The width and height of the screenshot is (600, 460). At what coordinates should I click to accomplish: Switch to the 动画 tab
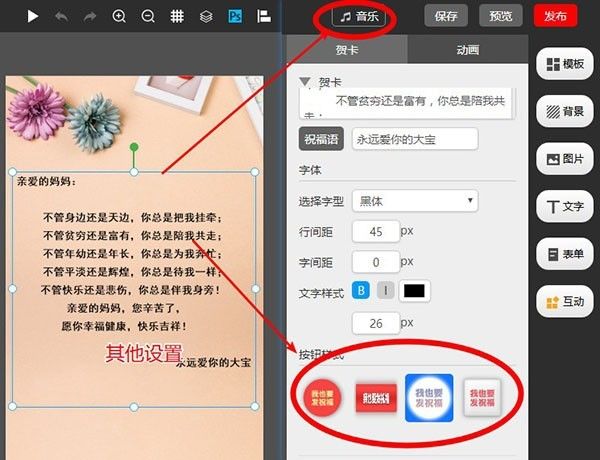(468, 50)
